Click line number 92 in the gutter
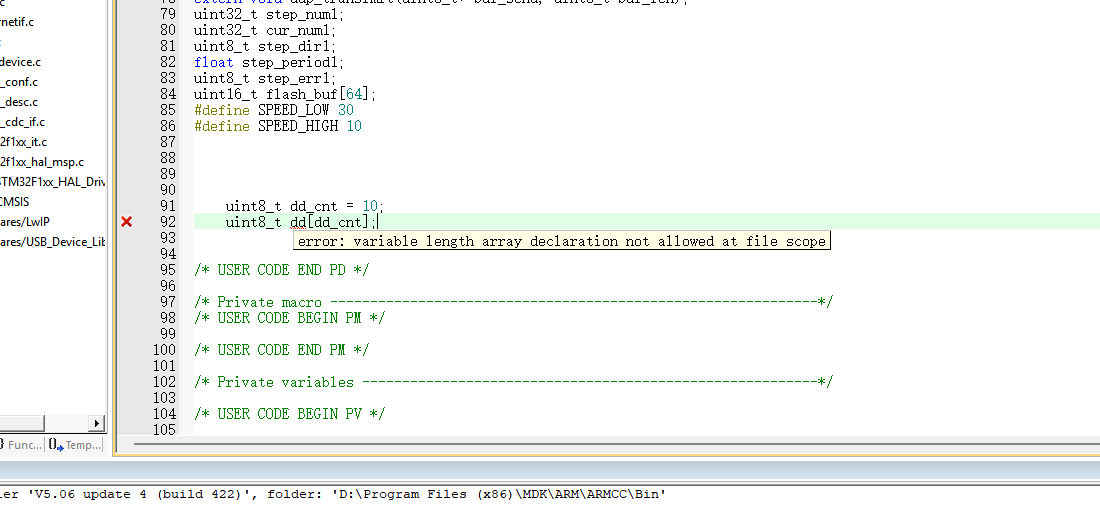Viewport: 1100px width, 505px height. [x=168, y=222]
